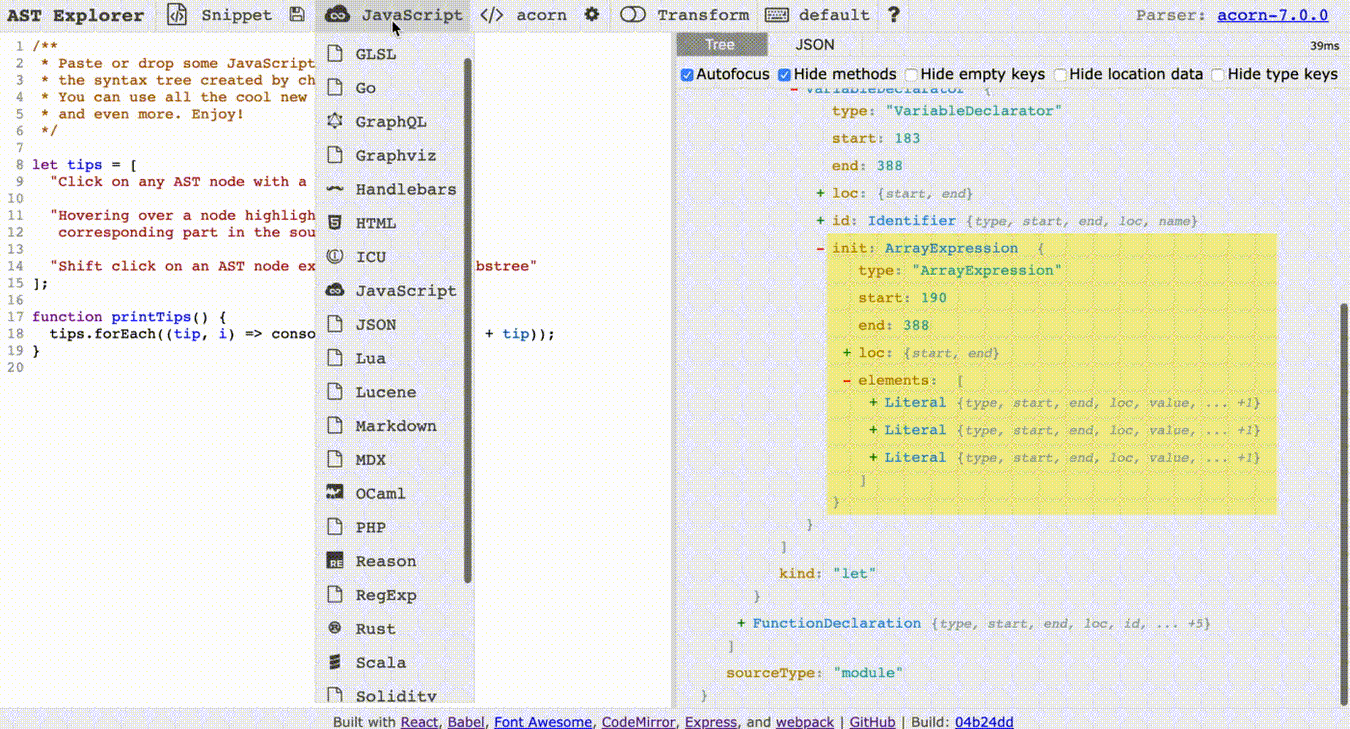The image size is (1350, 729).
Task: Open parser settings gear icon
Action: [592, 14]
